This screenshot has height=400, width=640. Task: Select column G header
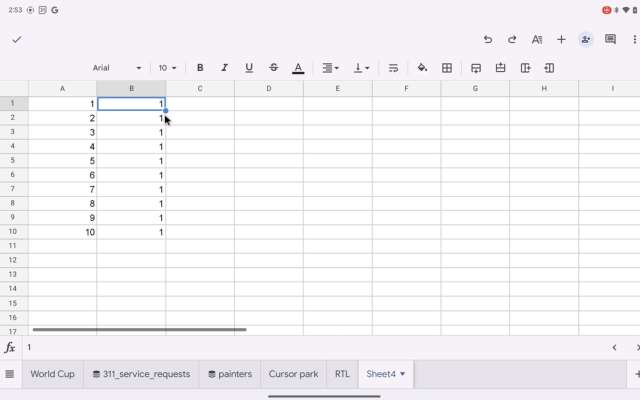point(475,89)
